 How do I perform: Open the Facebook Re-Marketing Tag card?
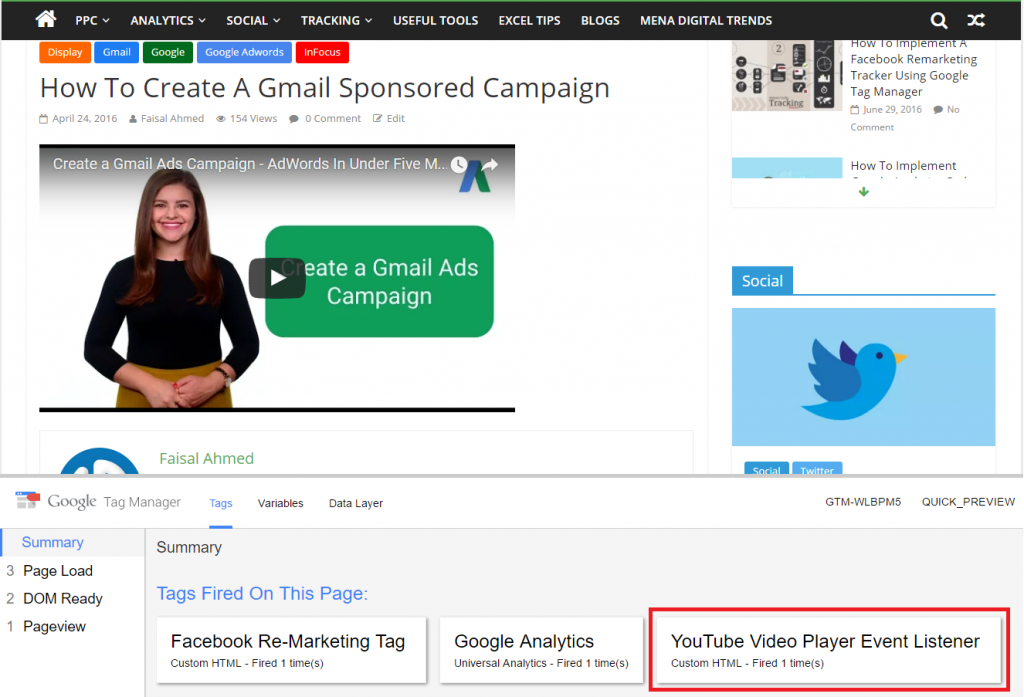pos(288,650)
